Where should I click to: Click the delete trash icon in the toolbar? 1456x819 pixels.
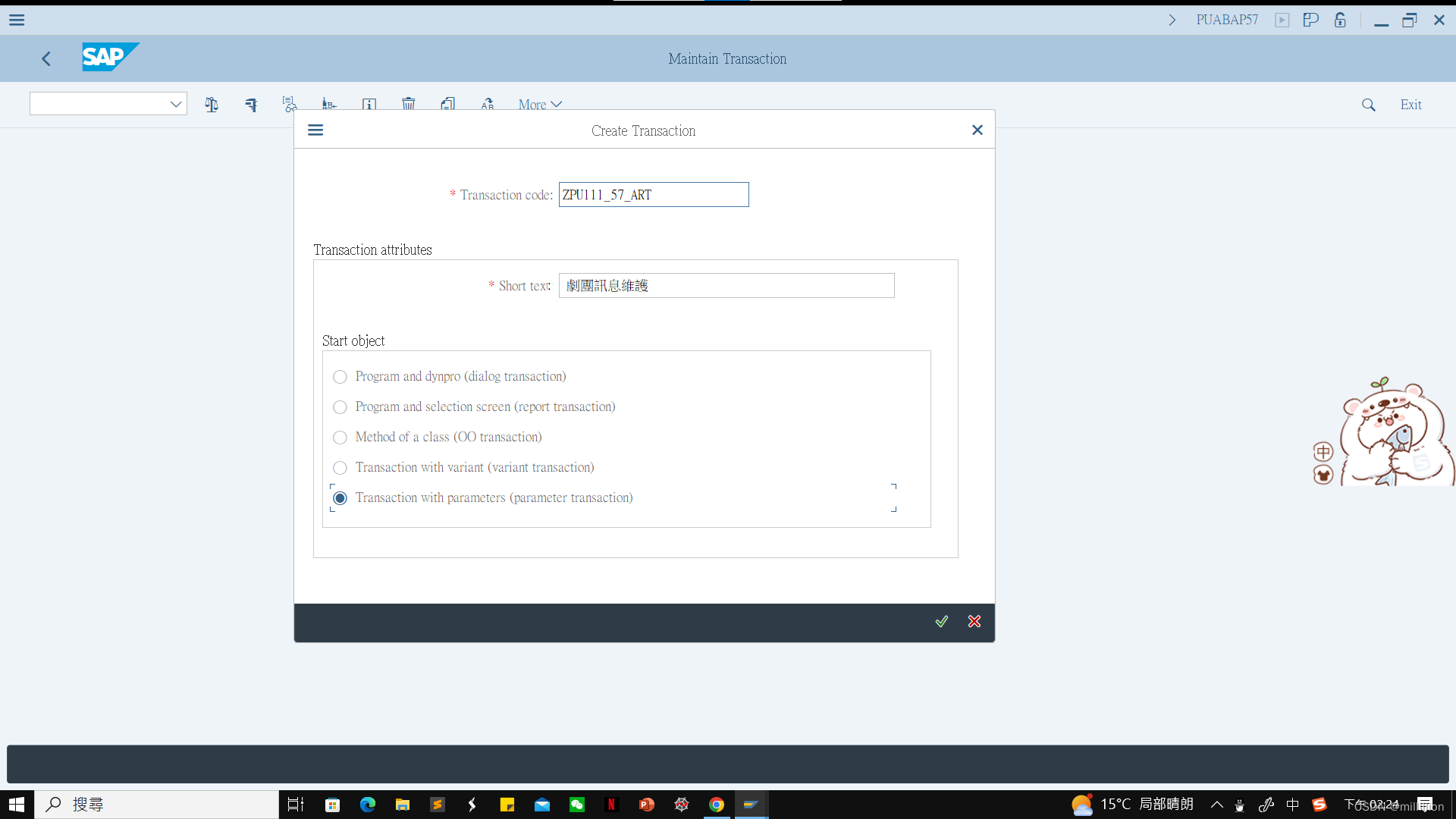click(409, 104)
